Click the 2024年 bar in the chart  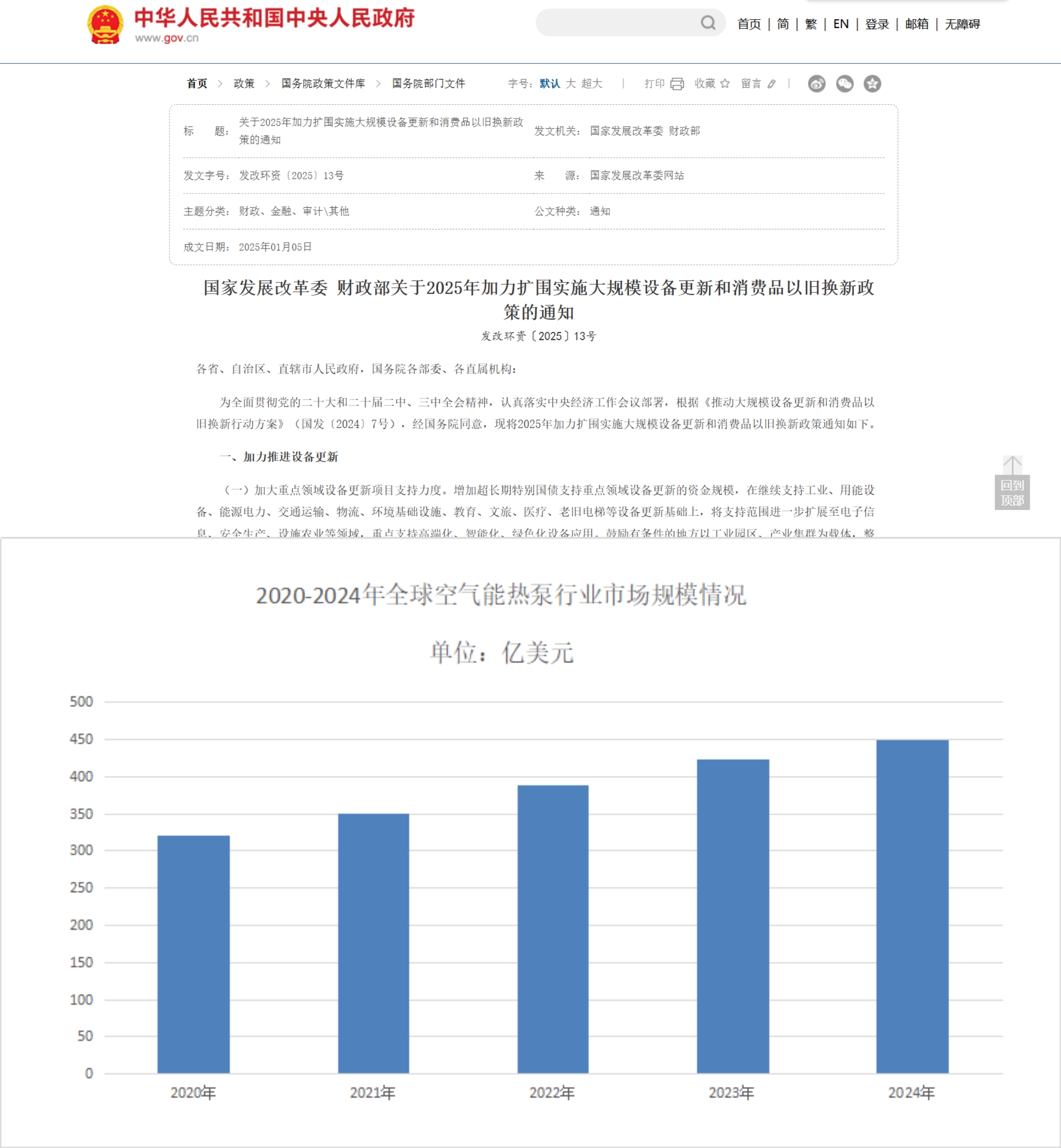(912, 907)
